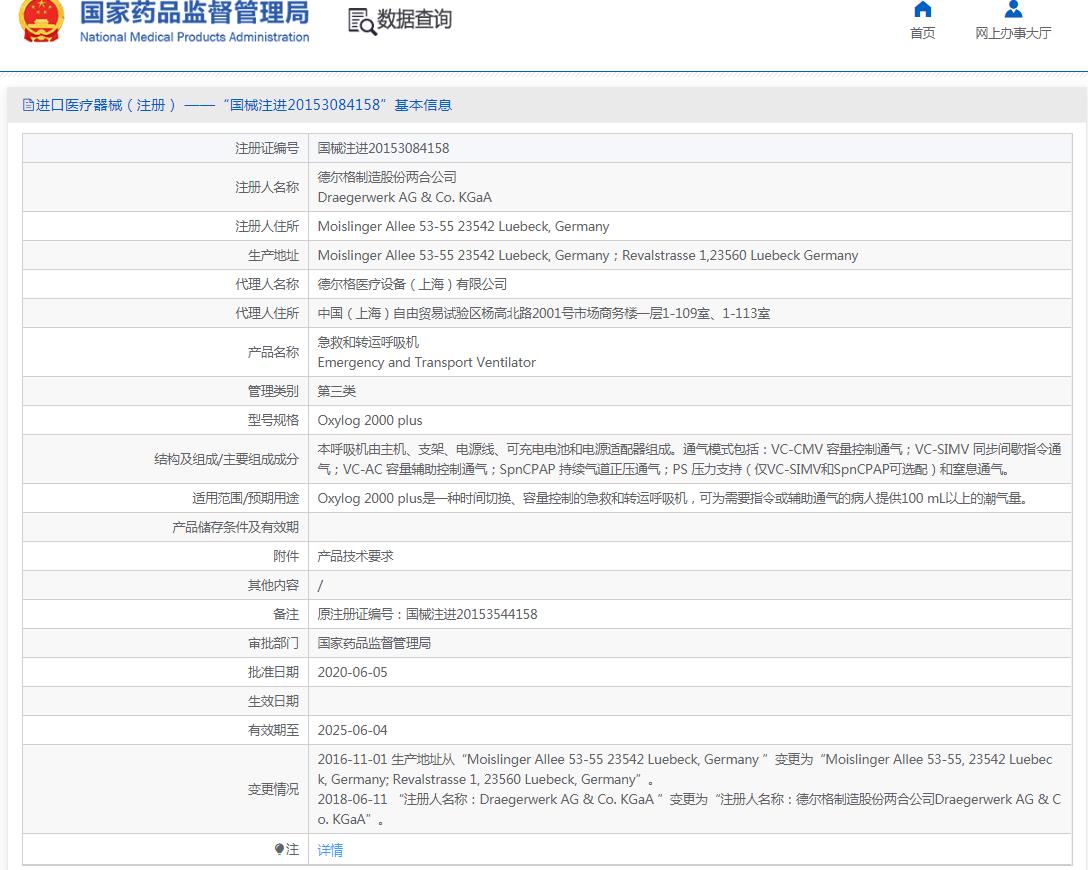
Task: Open the 数据查询 search icon
Action: [x=362, y=21]
